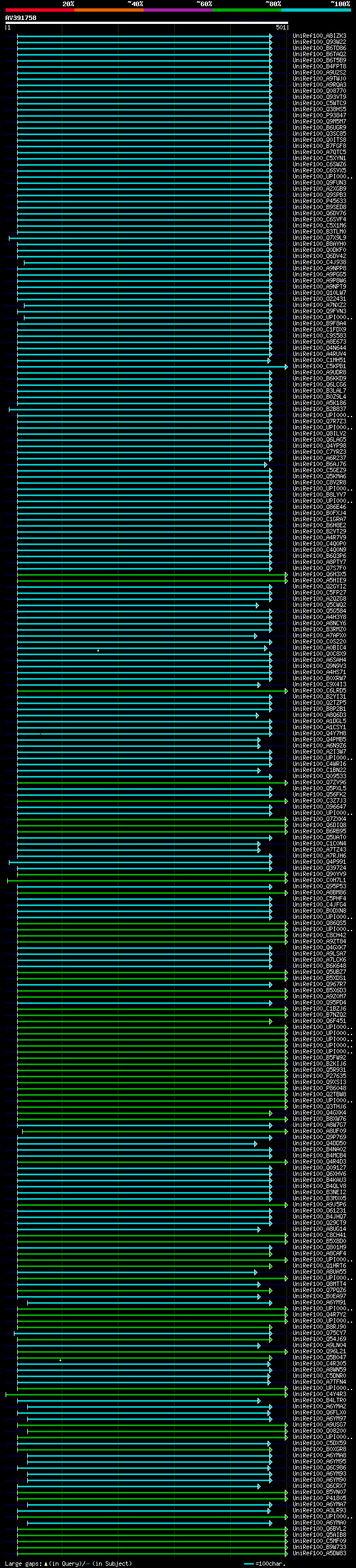Select the UniRef100_C9X4I3 label
356x1568 pixels.
click(x=319, y=685)
